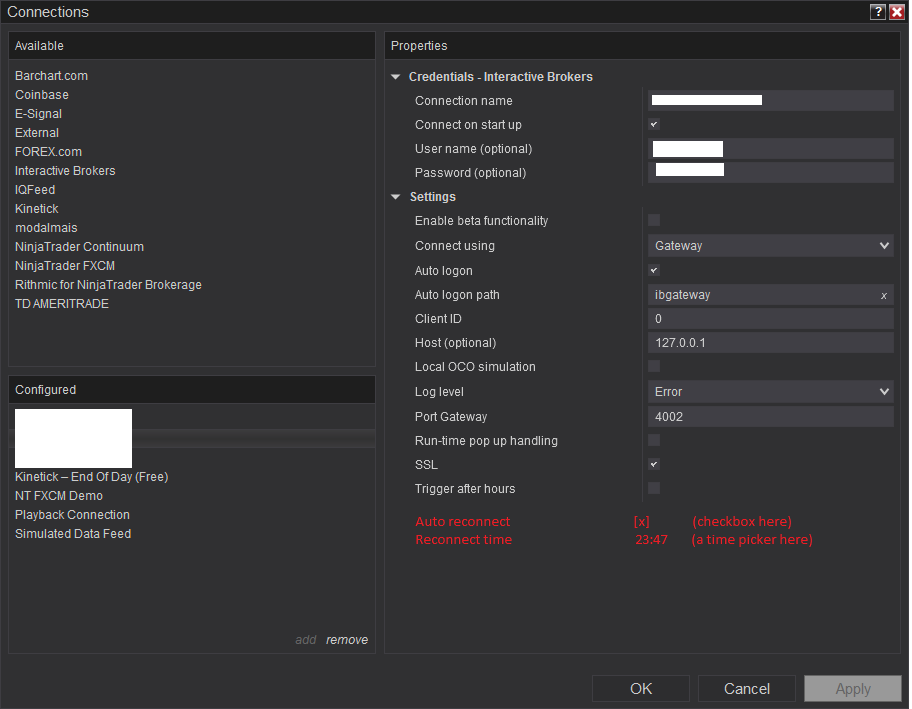The height and width of the screenshot is (709, 912).
Task: Toggle the SSL checkbox
Action: pyautogui.click(x=654, y=464)
